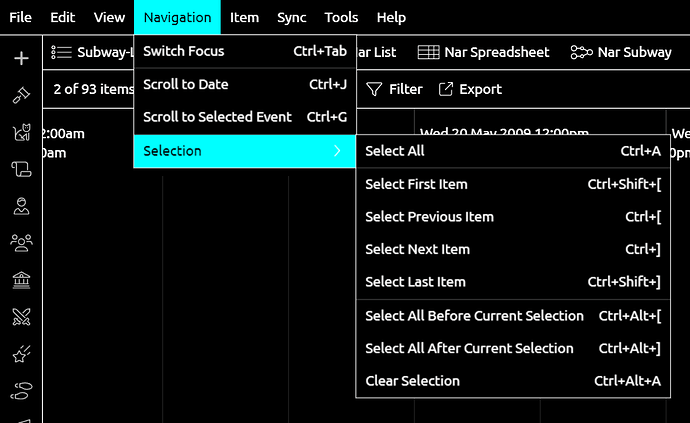The image size is (690, 423).
Task: Click the Export button
Action: tap(470, 89)
